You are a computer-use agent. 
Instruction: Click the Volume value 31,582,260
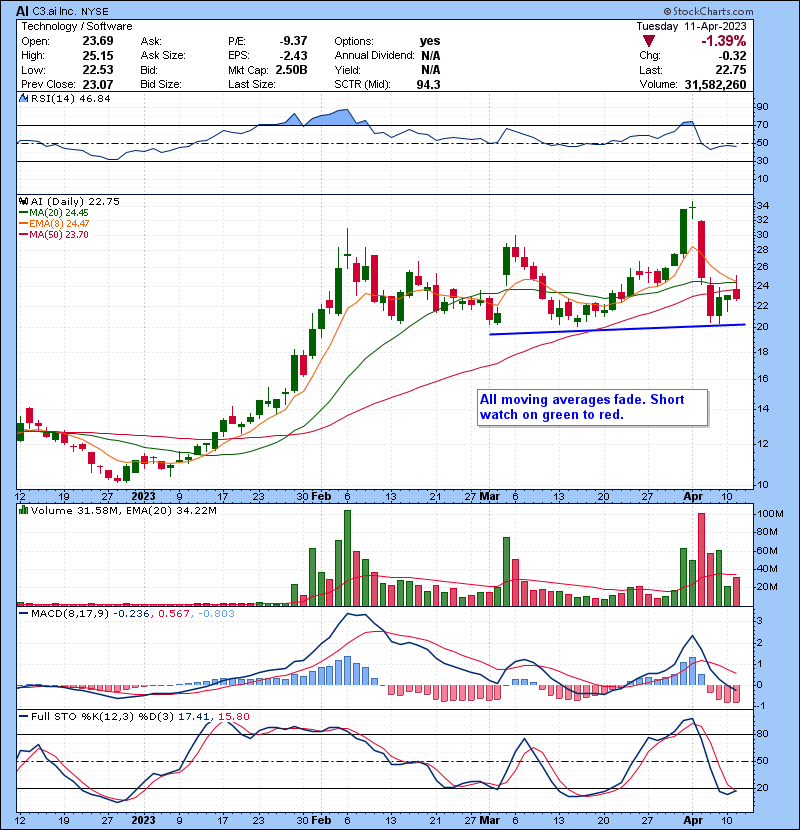pyautogui.click(x=715, y=84)
